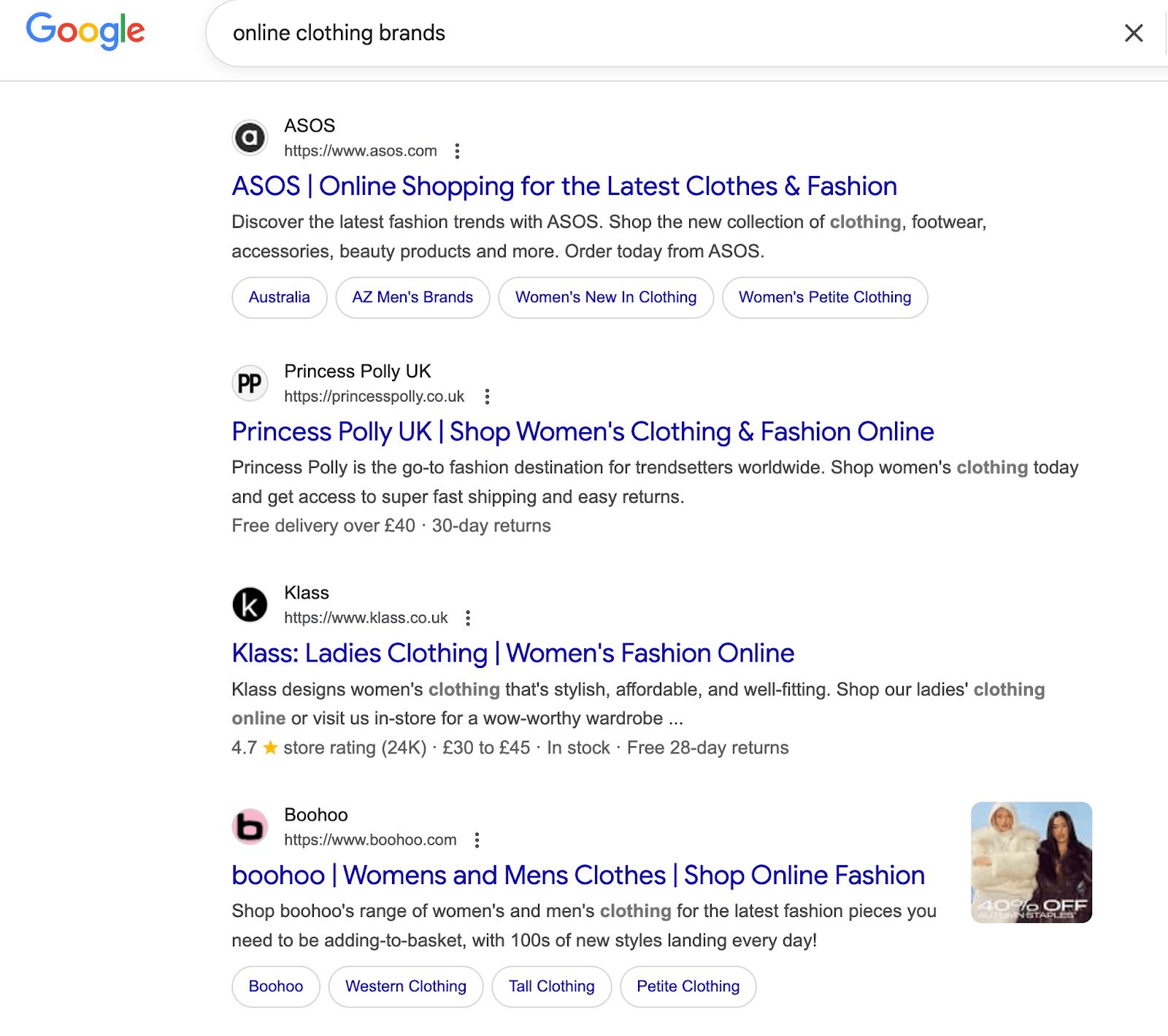Select the Tall Clothing chip
The width and height of the screenshot is (1168, 1036).
coord(551,986)
